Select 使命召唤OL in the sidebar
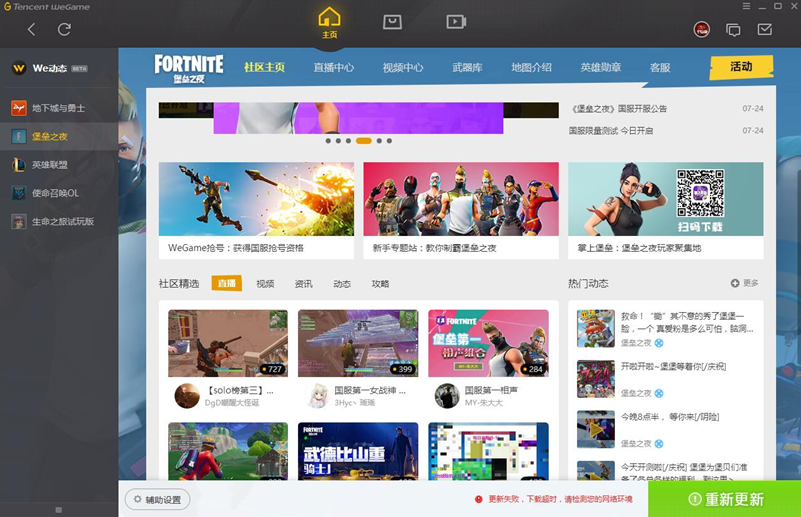801x517 pixels. (x=59, y=193)
